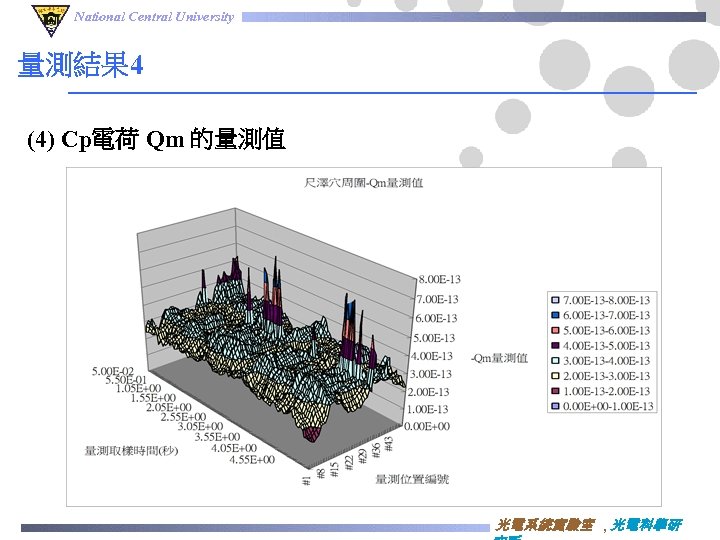
Task: Click the orange footer text 光電系統實驗室
Action: 545,524
